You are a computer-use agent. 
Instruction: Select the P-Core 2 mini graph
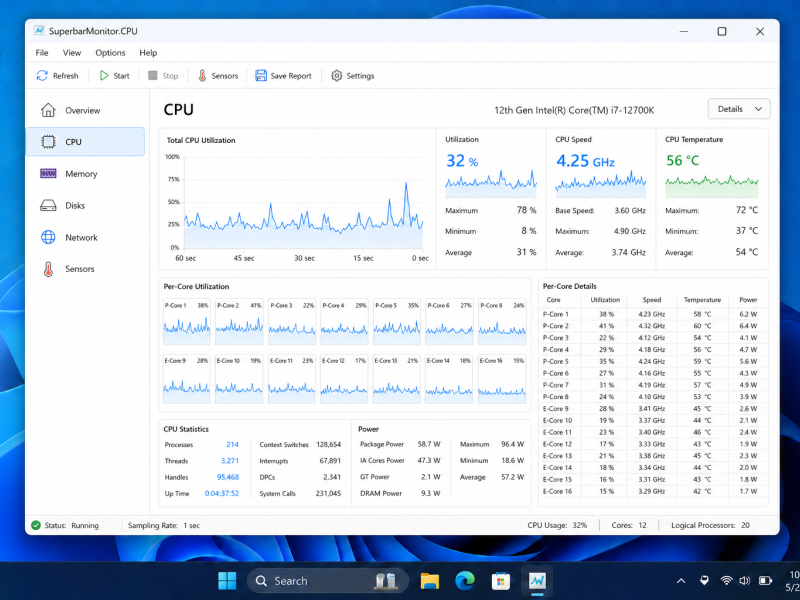(x=239, y=322)
